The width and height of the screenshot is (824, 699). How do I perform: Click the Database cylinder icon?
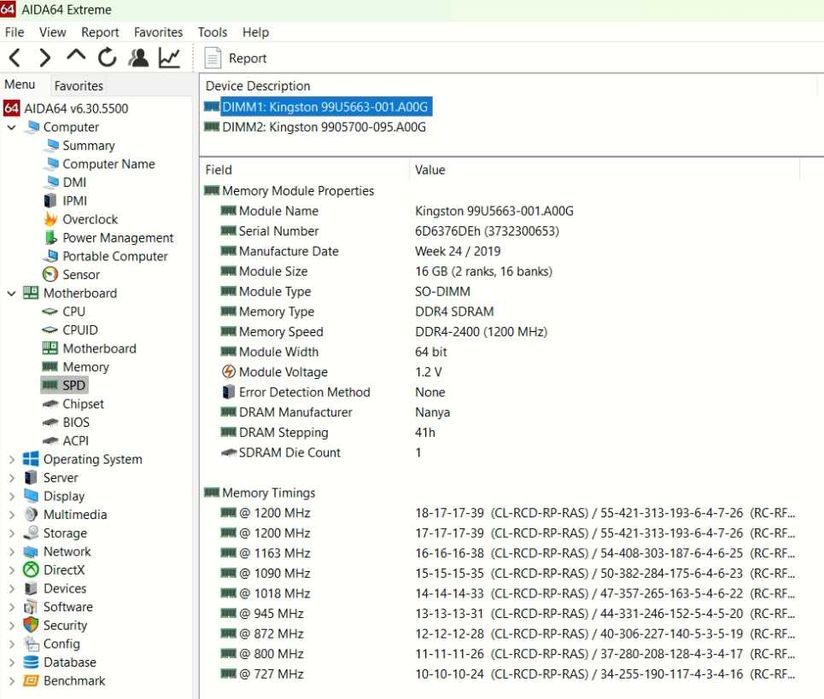tap(31, 662)
